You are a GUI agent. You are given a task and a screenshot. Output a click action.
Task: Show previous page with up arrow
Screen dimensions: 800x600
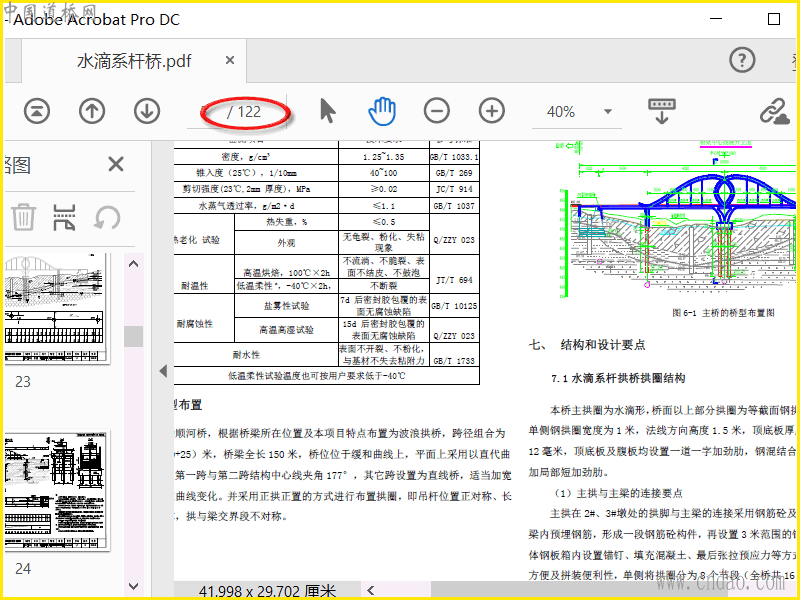(x=92, y=111)
